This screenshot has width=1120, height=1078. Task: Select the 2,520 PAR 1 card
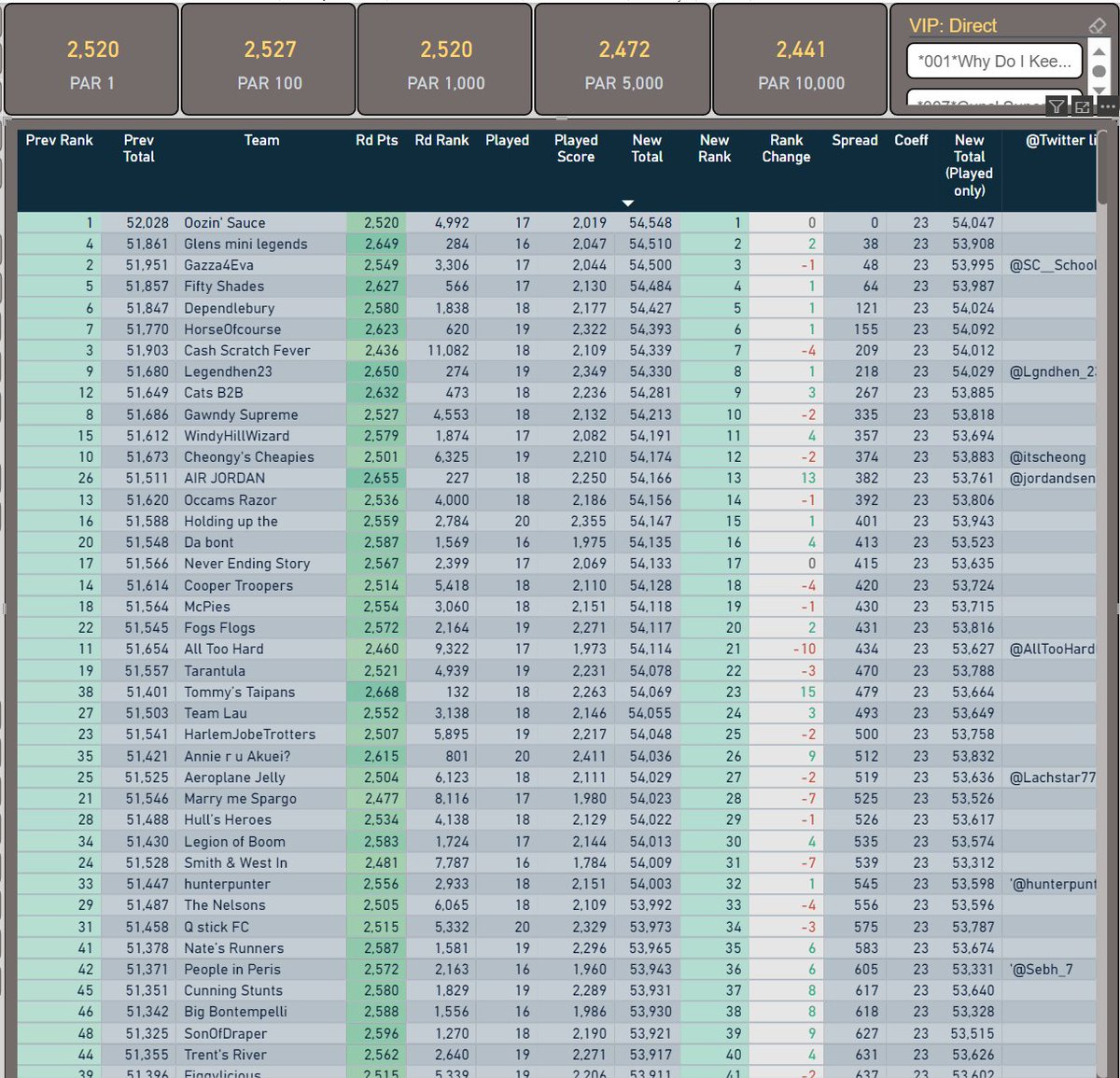(x=91, y=60)
